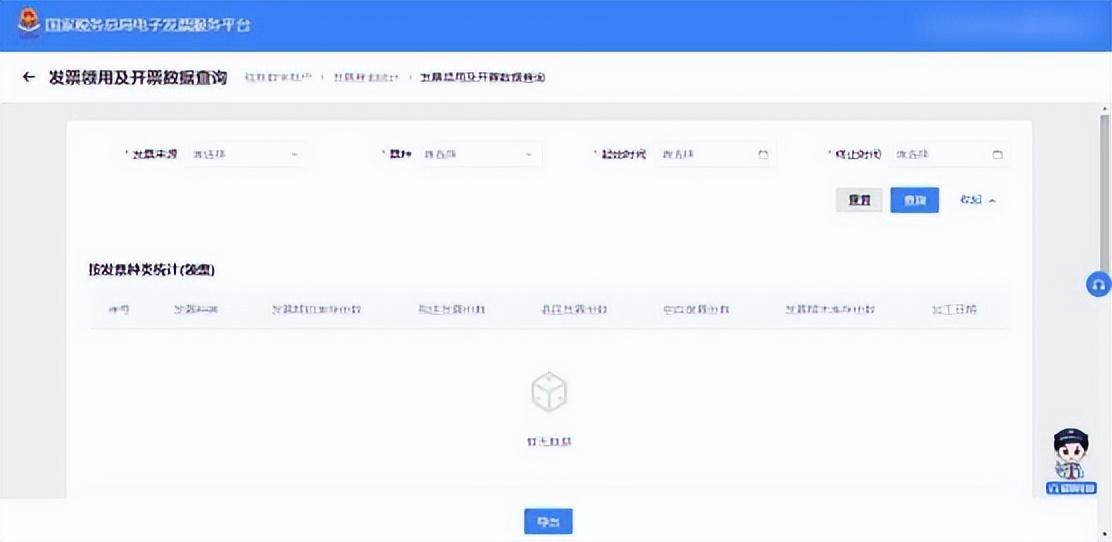Click the back arrow beside 发票领用及开票数据查询

click(28, 77)
